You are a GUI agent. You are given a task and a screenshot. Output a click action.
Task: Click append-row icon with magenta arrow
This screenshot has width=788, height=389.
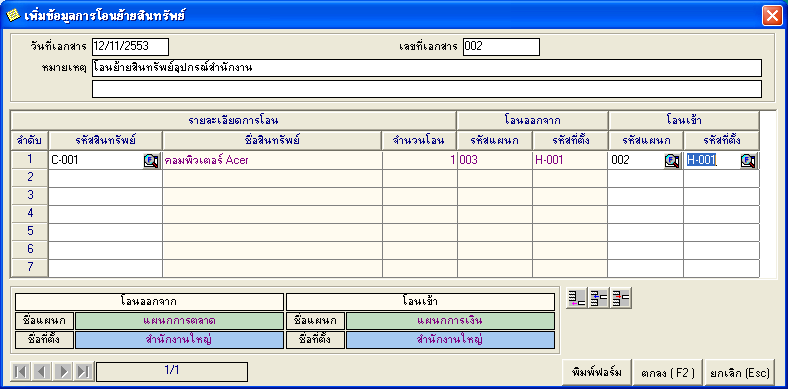(x=577, y=299)
